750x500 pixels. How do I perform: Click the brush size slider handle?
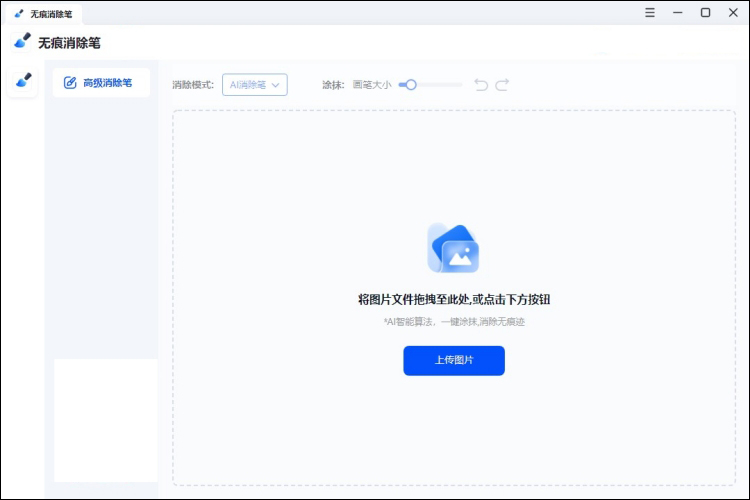(x=410, y=85)
